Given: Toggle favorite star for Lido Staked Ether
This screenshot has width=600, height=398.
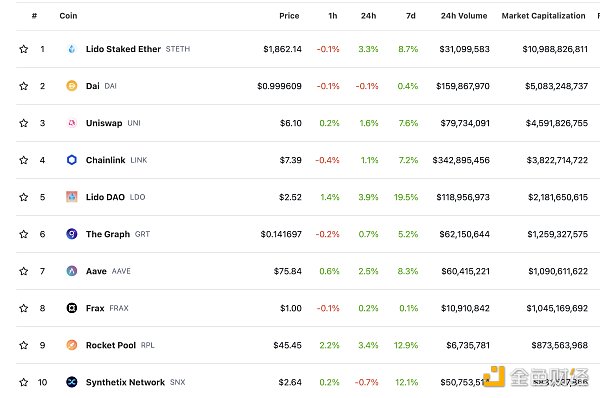Looking at the screenshot, I should click(24, 49).
